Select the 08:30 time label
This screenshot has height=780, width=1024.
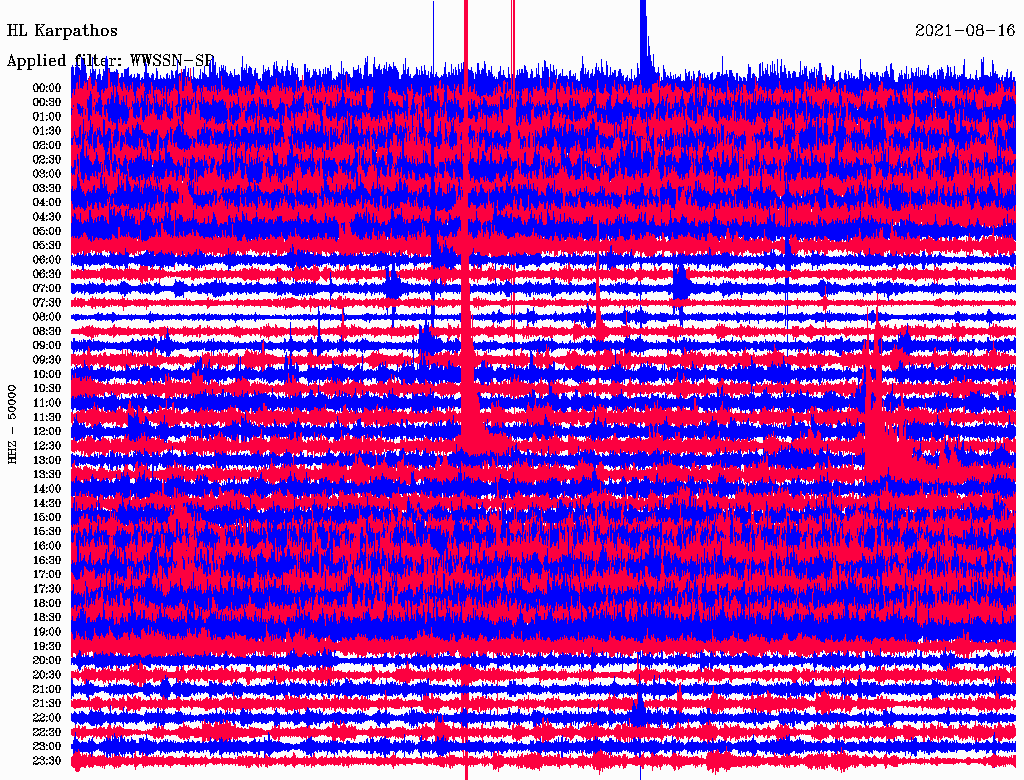tap(47, 332)
